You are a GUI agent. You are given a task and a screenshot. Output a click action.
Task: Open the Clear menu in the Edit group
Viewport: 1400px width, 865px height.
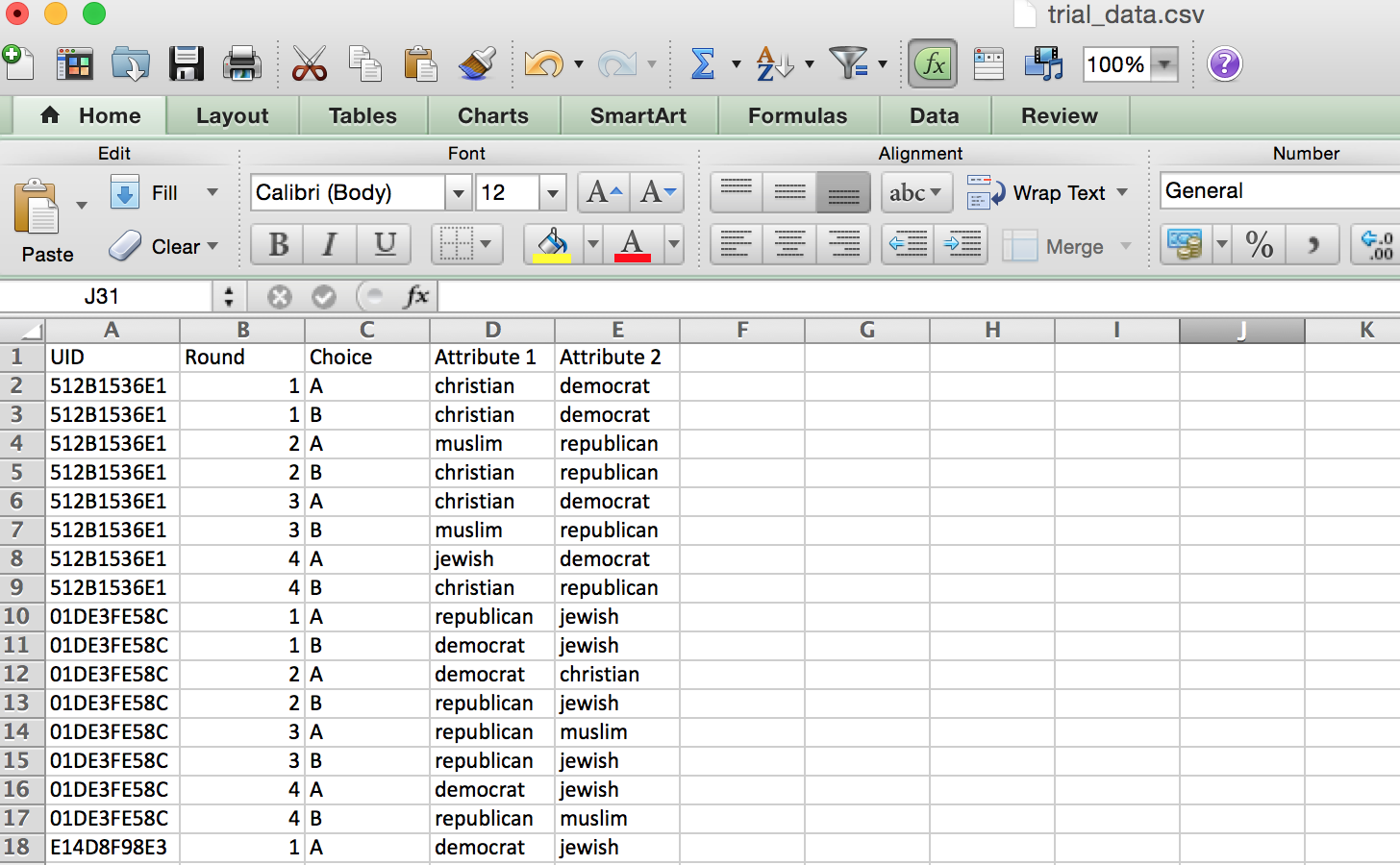point(164,246)
